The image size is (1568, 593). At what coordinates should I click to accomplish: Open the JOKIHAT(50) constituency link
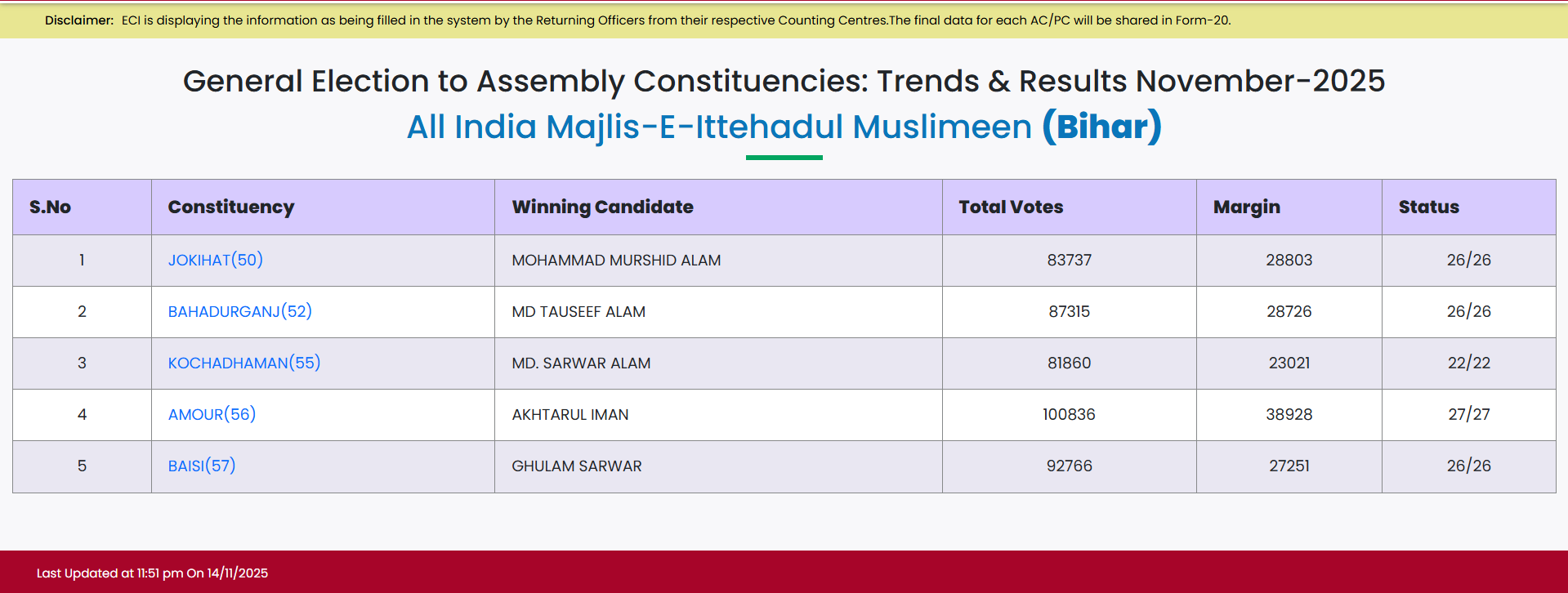point(215,261)
